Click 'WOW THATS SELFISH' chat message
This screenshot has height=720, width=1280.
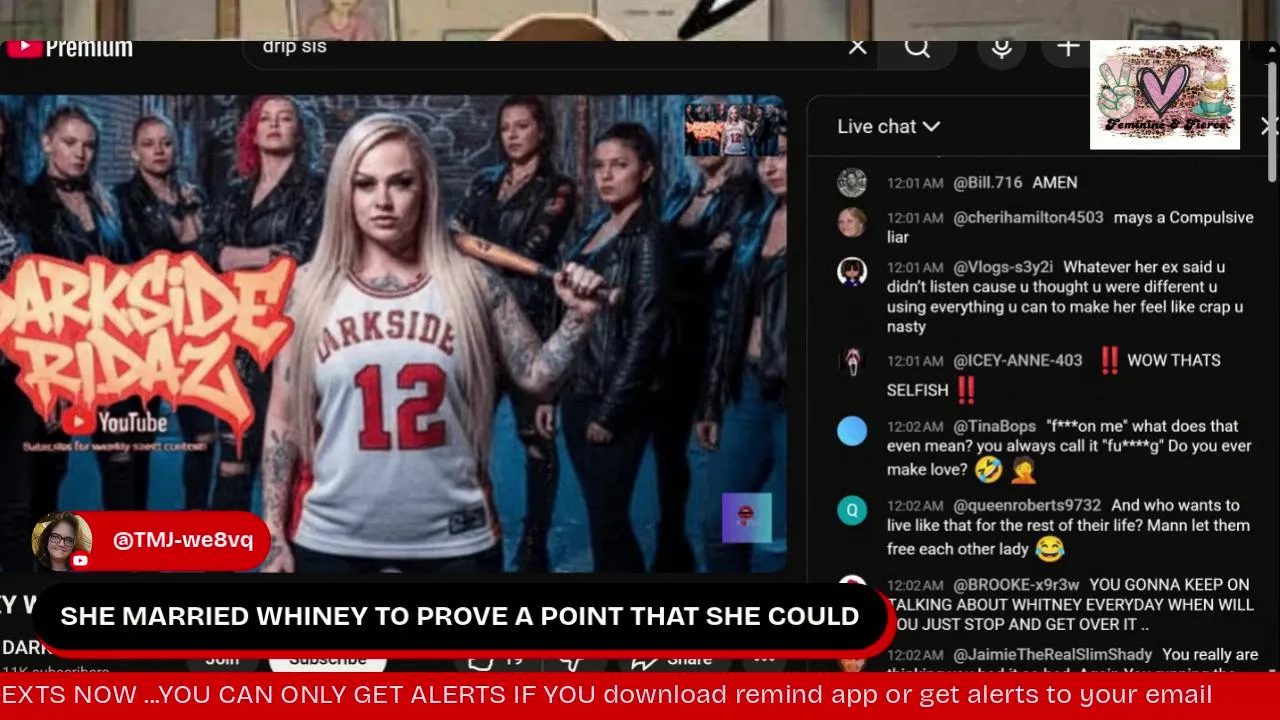(1054, 374)
